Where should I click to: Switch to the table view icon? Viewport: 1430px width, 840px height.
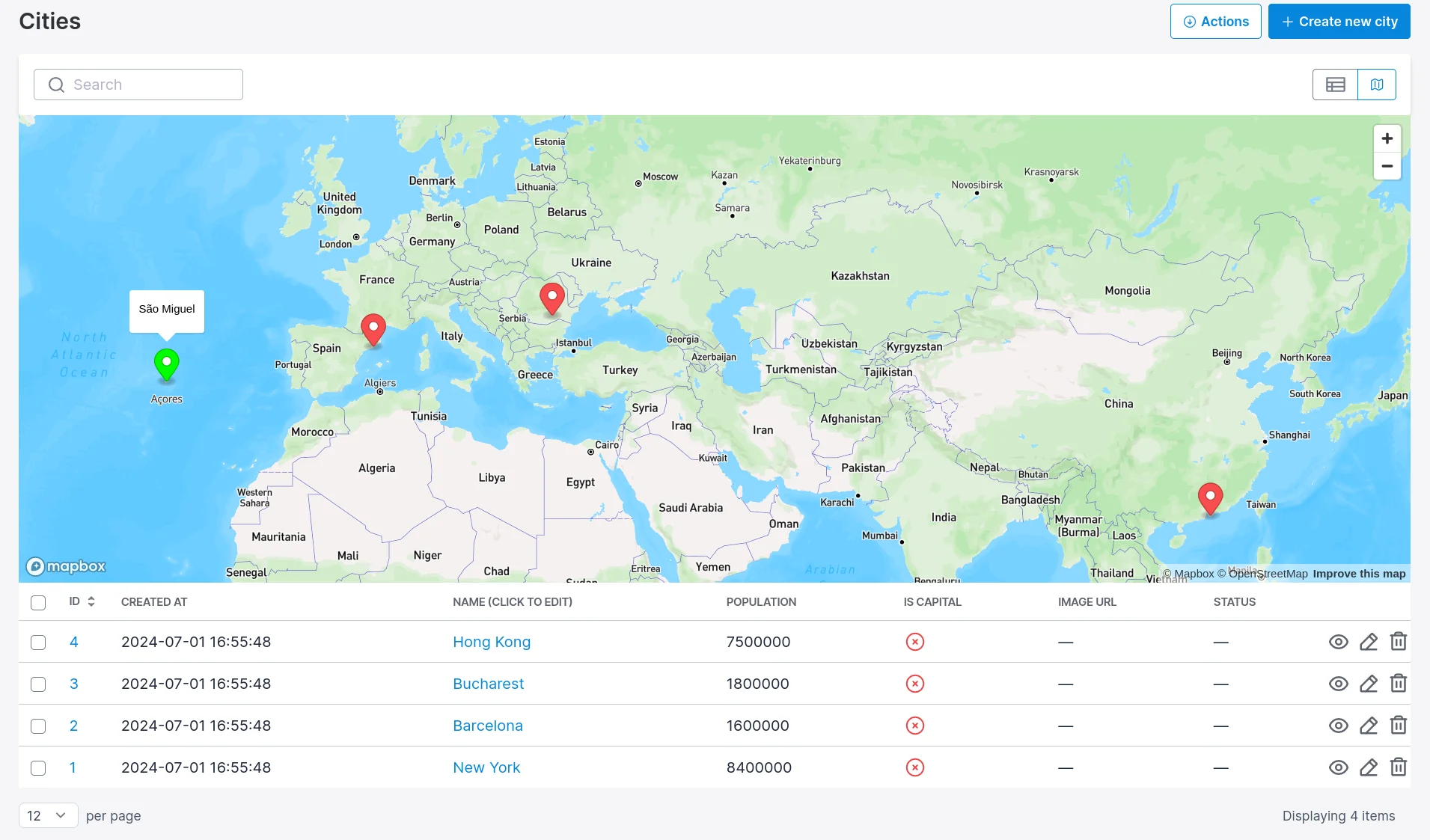click(x=1335, y=85)
